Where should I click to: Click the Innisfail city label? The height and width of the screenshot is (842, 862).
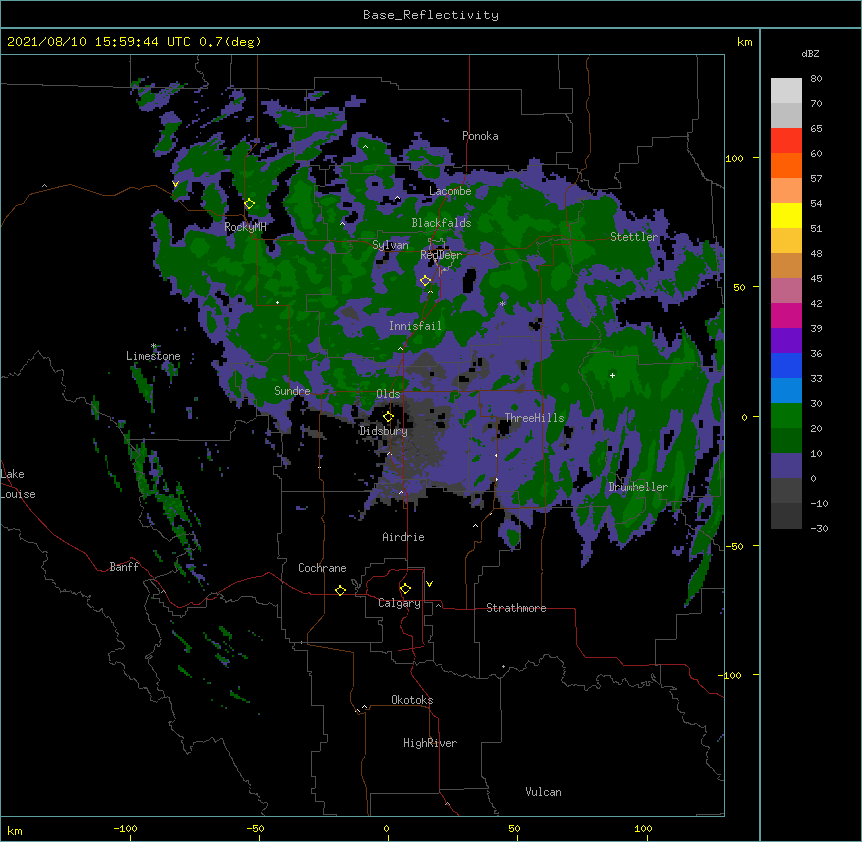pyautogui.click(x=415, y=326)
